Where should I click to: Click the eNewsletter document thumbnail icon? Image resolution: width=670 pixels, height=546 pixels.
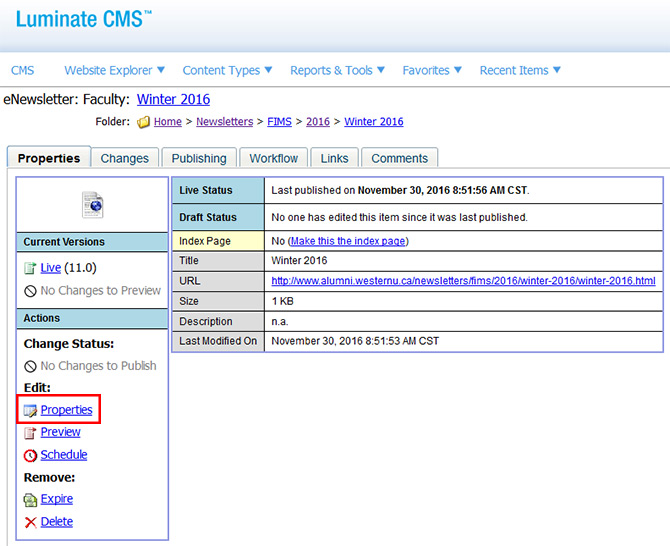click(x=92, y=204)
